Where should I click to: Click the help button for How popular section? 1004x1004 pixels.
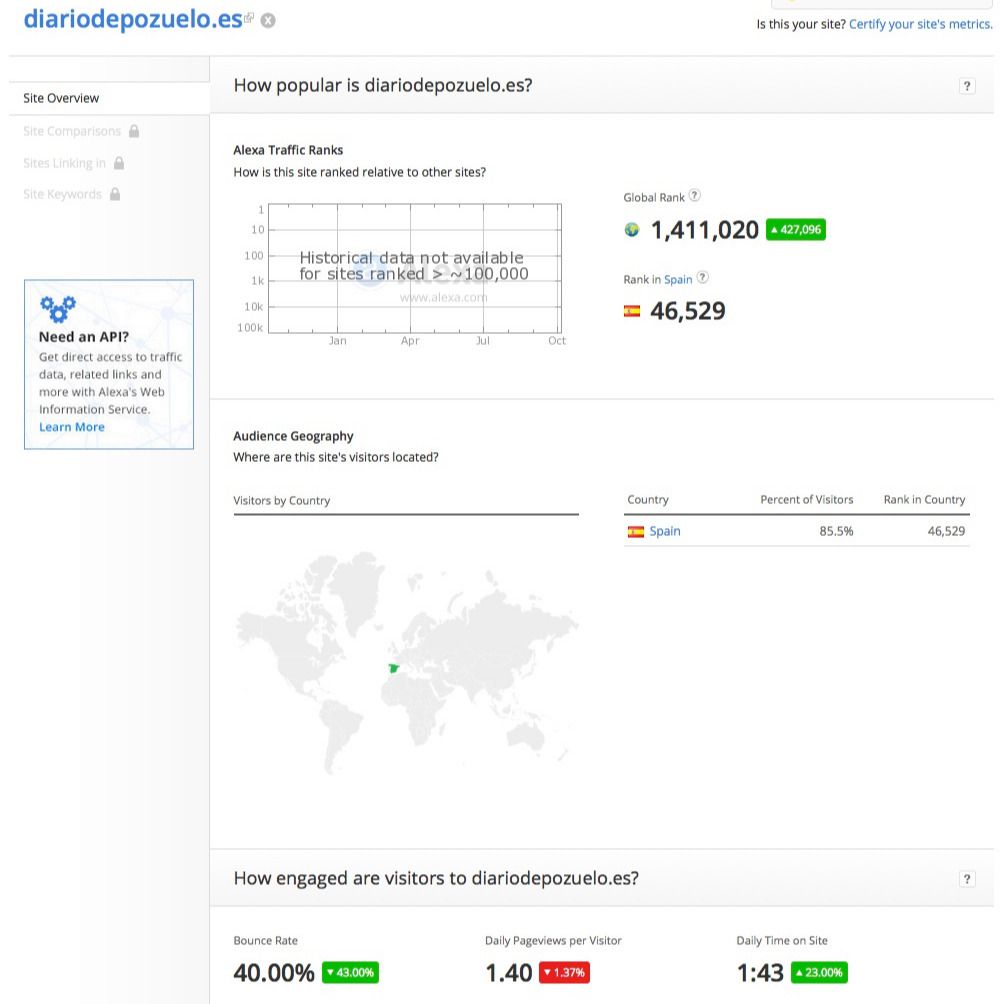(967, 86)
